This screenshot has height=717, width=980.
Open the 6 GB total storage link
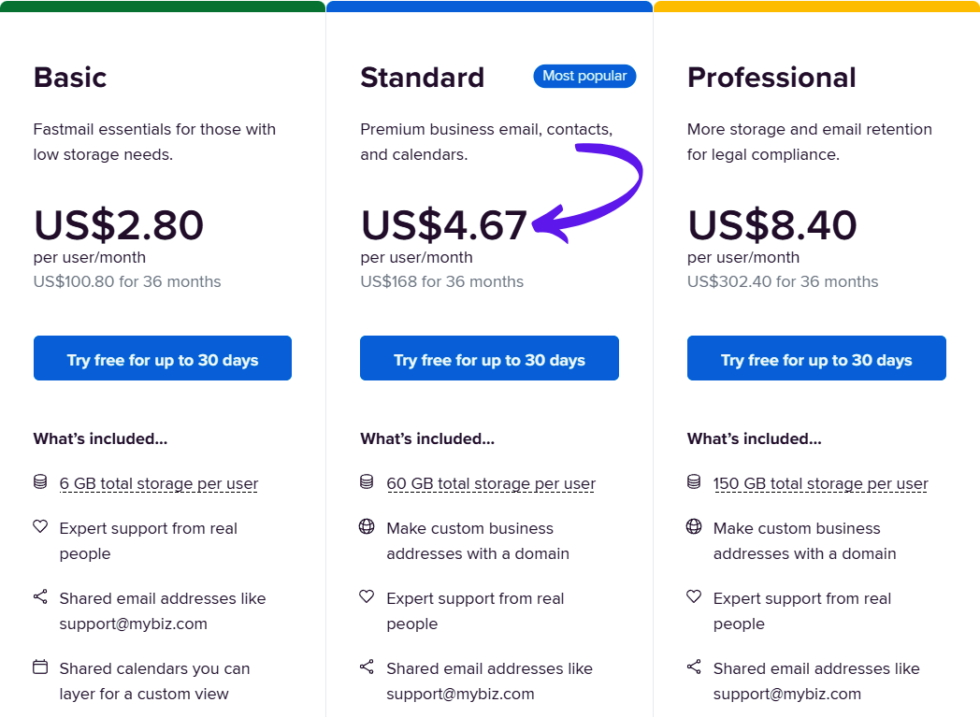click(x=158, y=483)
